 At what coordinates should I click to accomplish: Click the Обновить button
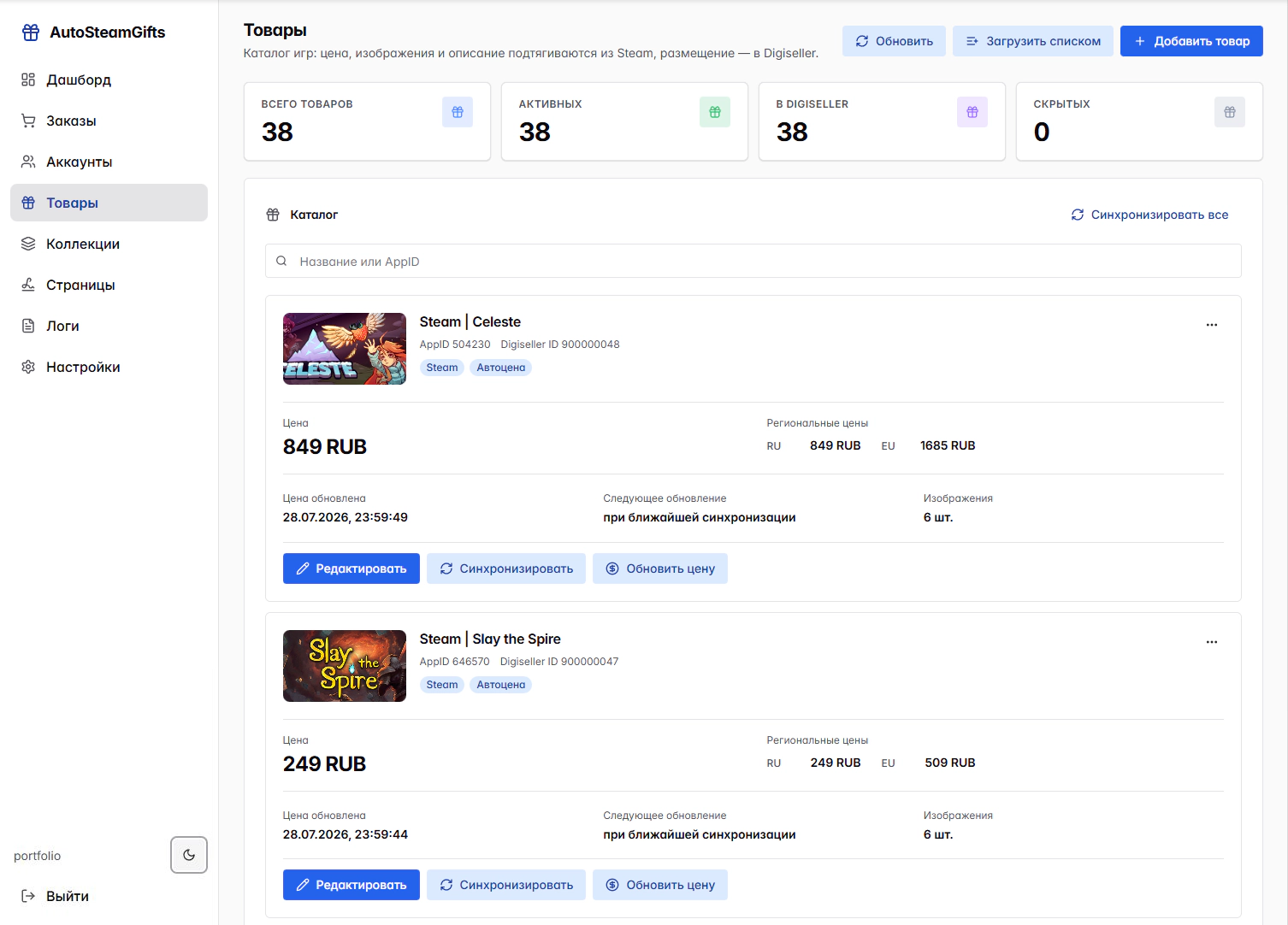894,41
